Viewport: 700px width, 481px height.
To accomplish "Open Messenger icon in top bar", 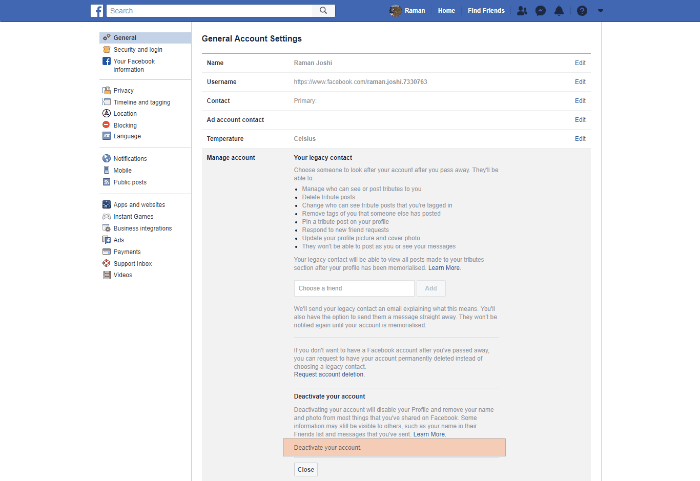I will (541, 11).
